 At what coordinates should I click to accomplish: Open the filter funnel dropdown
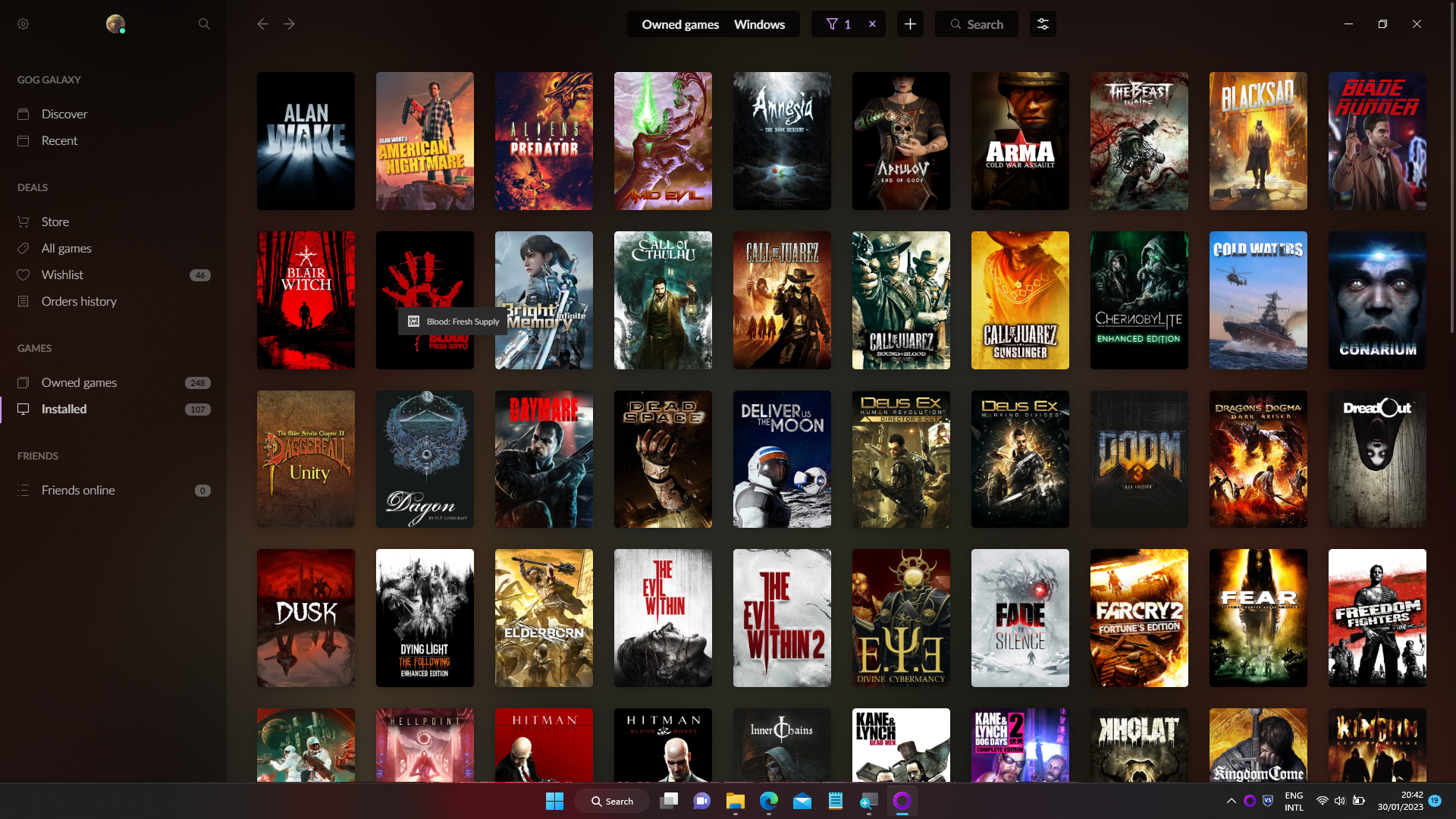pyautogui.click(x=838, y=24)
